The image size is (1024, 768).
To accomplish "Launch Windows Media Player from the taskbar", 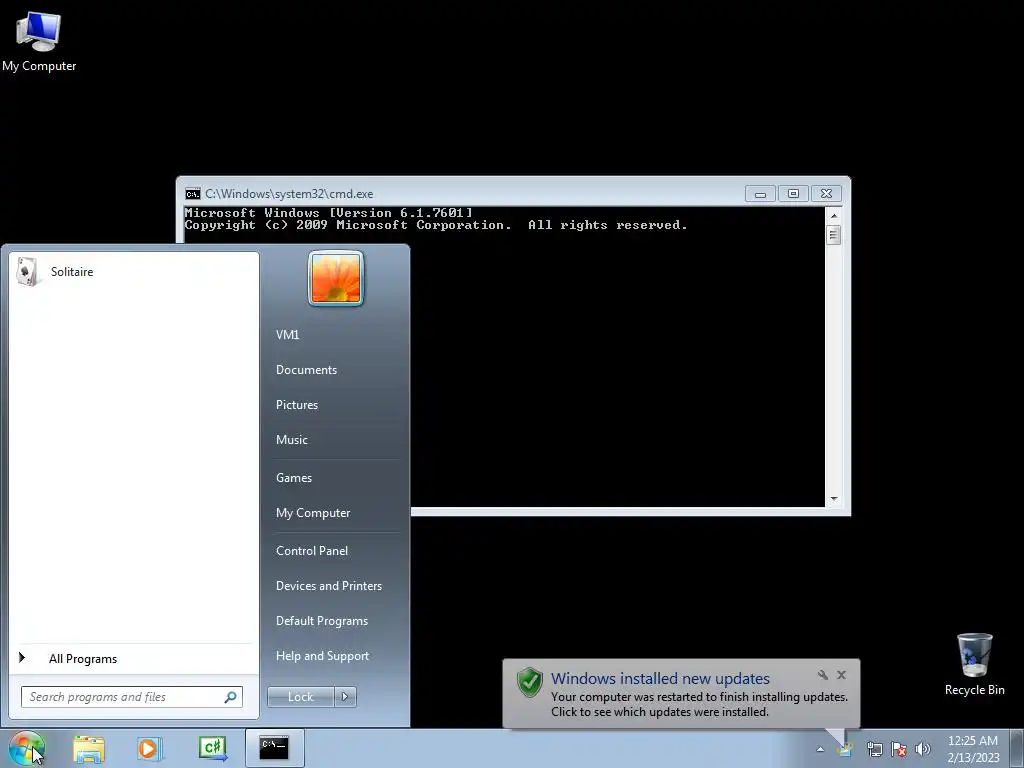I will pyautogui.click(x=149, y=748).
